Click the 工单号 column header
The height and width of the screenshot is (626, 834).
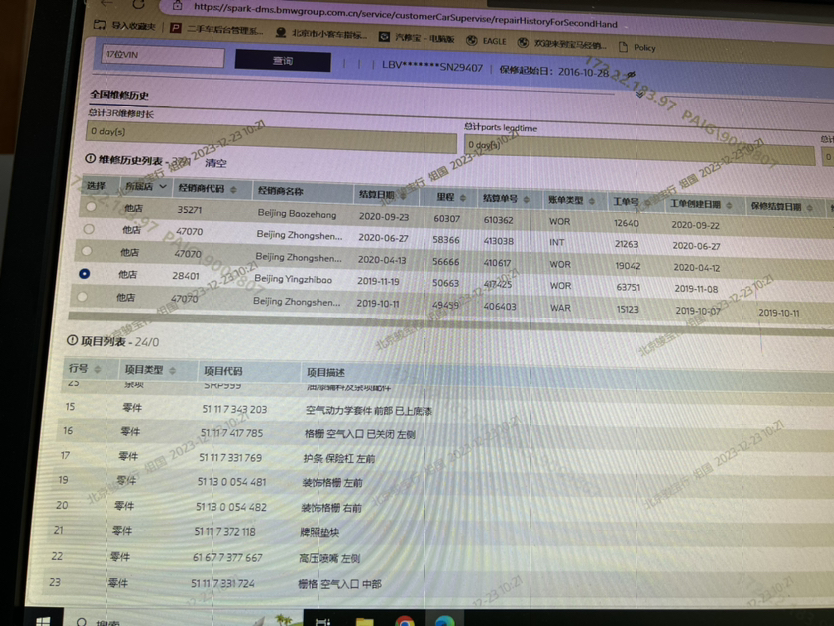[626, 202]
